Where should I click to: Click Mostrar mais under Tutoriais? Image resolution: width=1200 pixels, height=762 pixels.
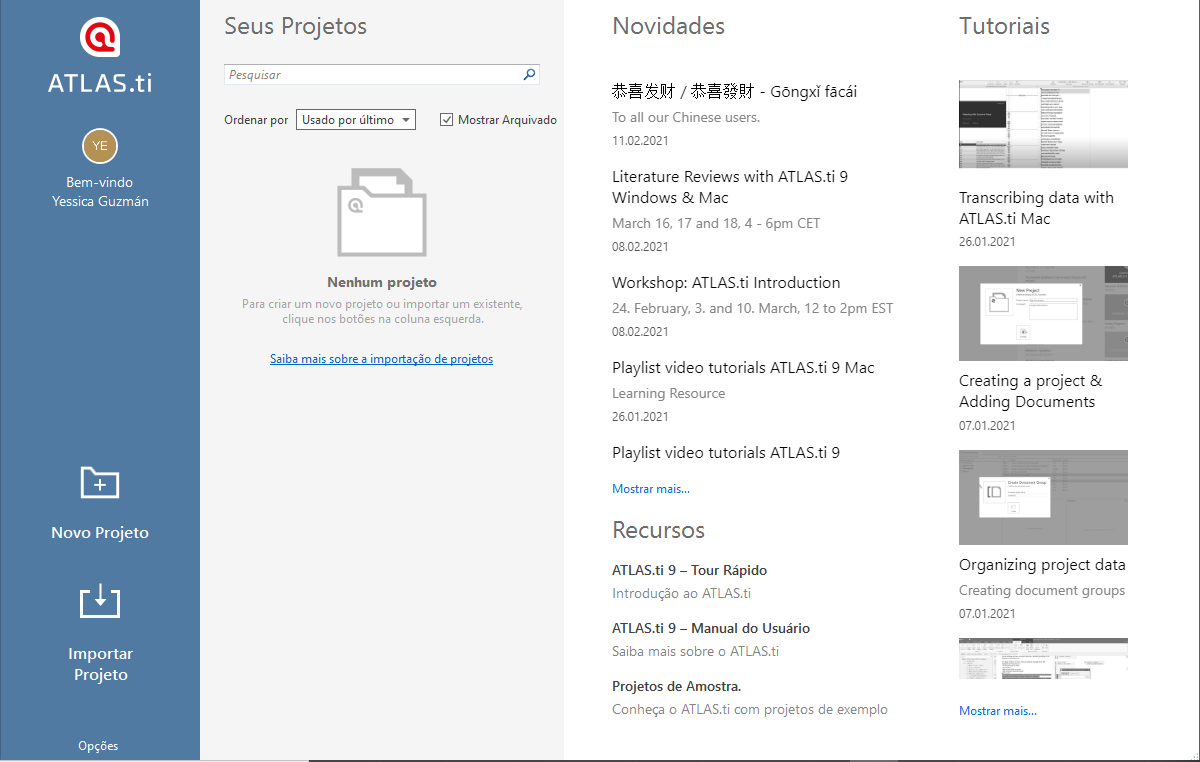pos(998,711)
